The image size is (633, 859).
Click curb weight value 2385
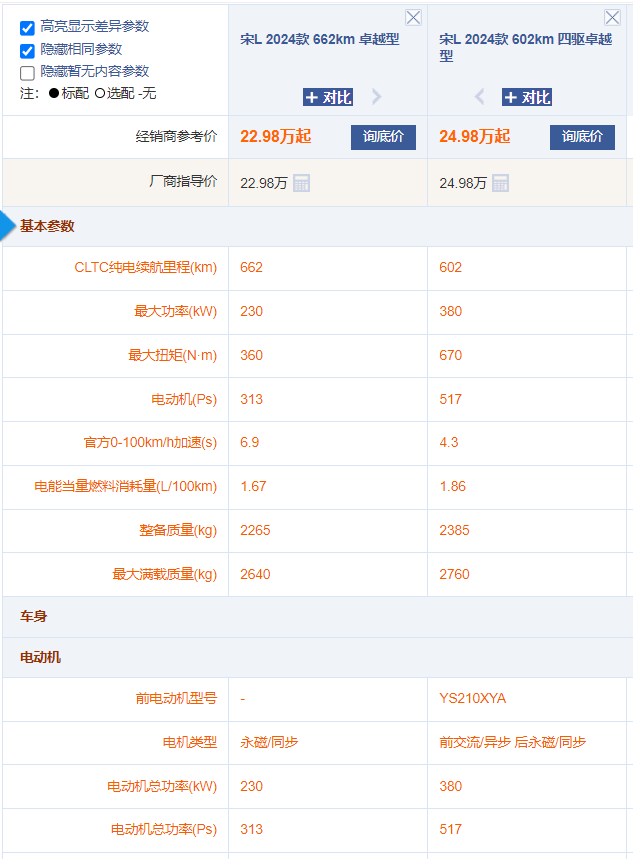[454, 530]
